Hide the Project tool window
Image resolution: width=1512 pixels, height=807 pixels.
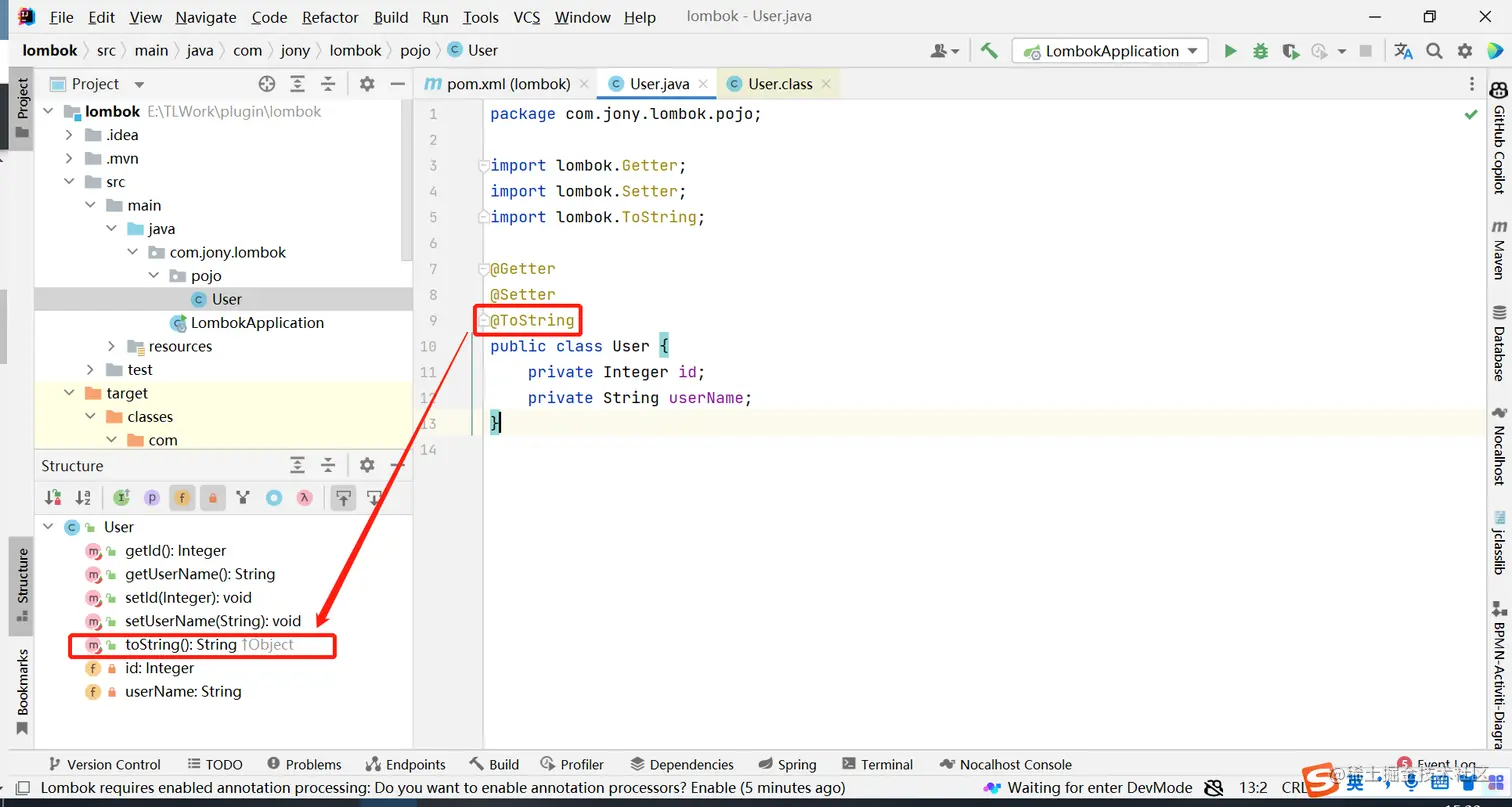click(397, 84)
